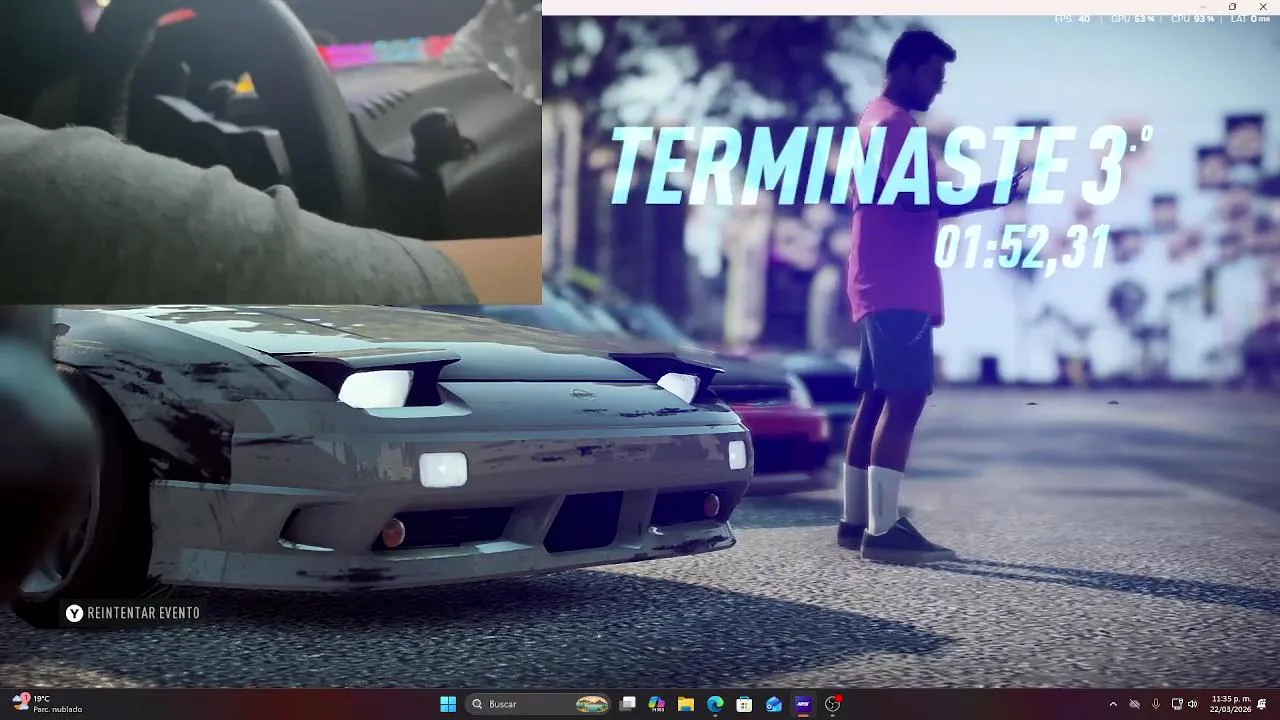Screen dimensions: 1280x720
Task: Open File Explorer from the taskbar
Action: click(686, 704)
